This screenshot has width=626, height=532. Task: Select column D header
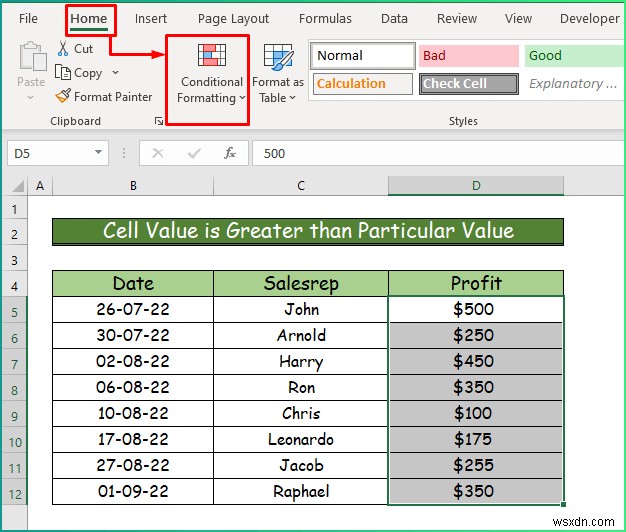tap(476, 186)
